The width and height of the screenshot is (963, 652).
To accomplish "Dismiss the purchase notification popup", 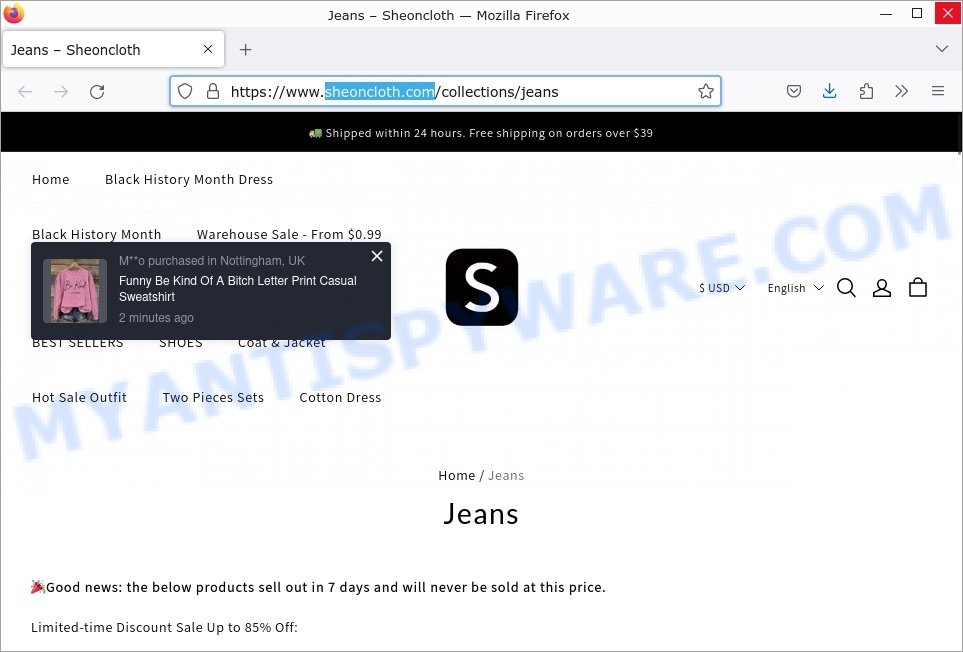I will coord(377,256).
